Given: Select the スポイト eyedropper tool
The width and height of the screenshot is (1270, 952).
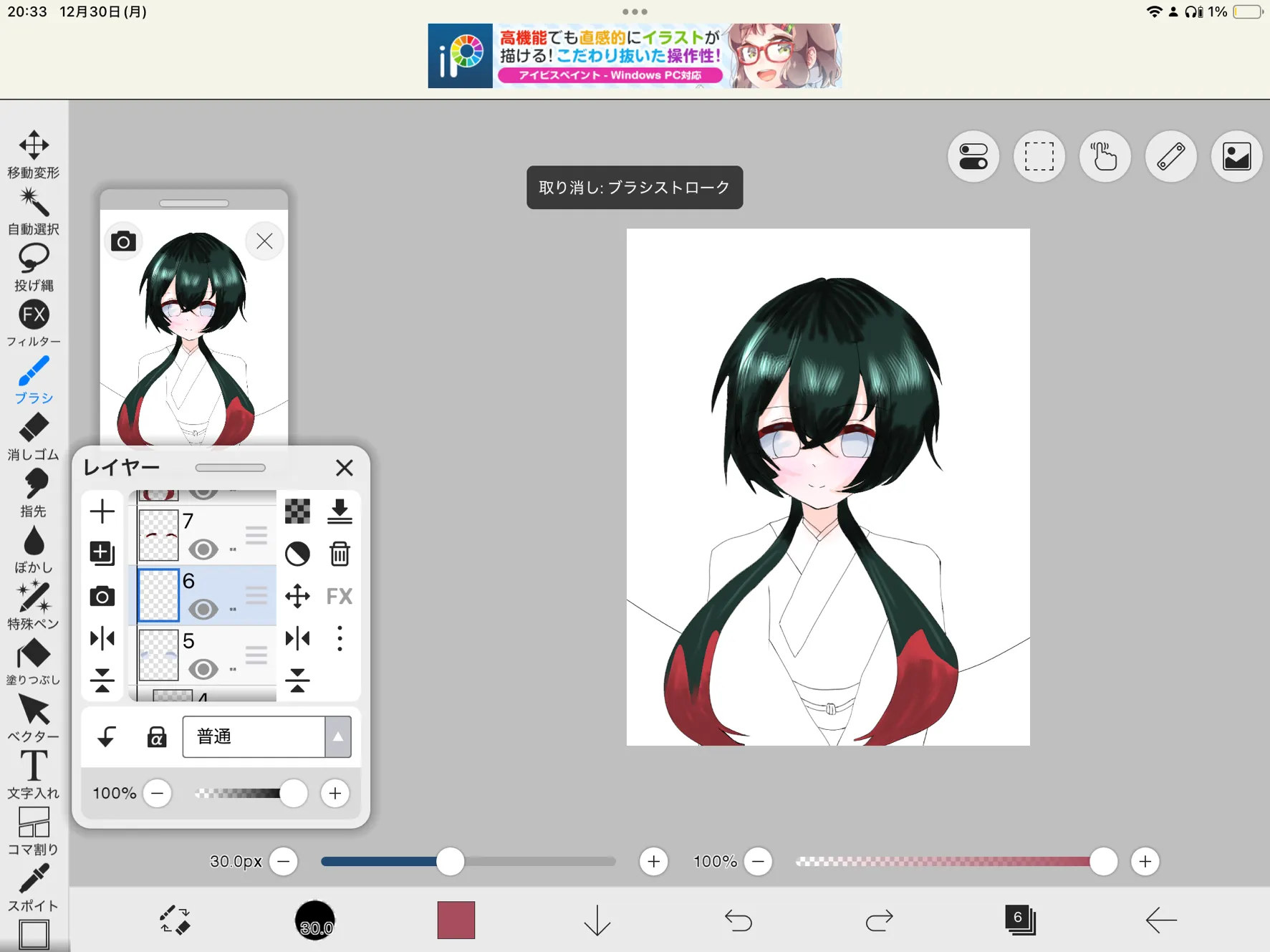Looking at the screenshot, I should (34, 888).
